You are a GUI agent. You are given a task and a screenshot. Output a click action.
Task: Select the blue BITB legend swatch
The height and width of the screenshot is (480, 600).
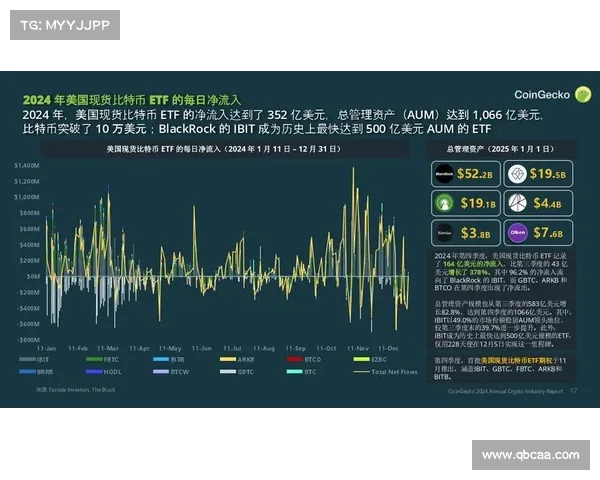click(x=161, y=359)
